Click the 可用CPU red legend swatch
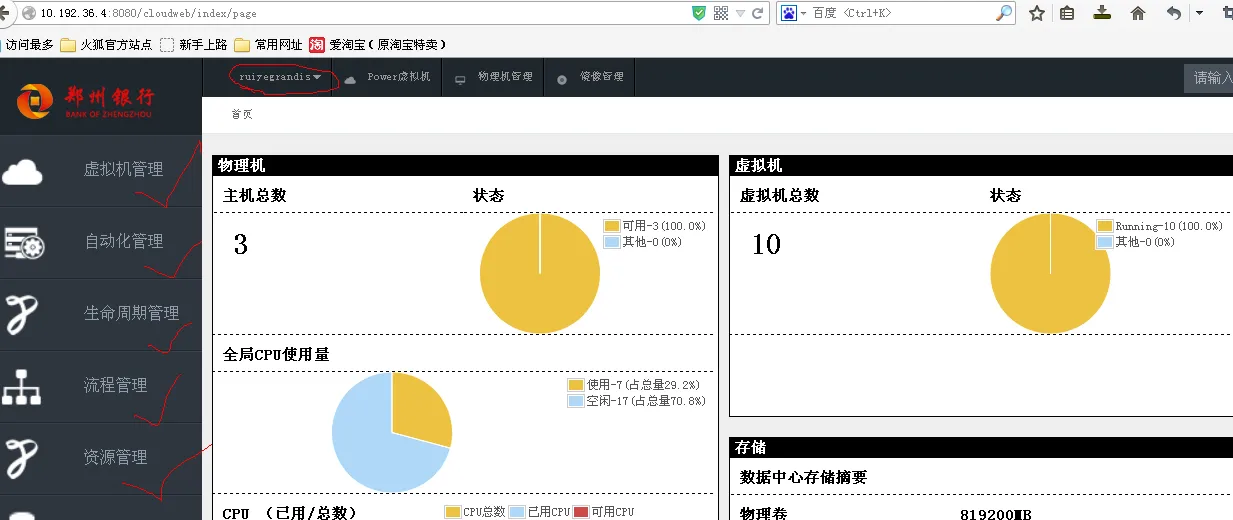1233x520 pixels. coord(581,512)
